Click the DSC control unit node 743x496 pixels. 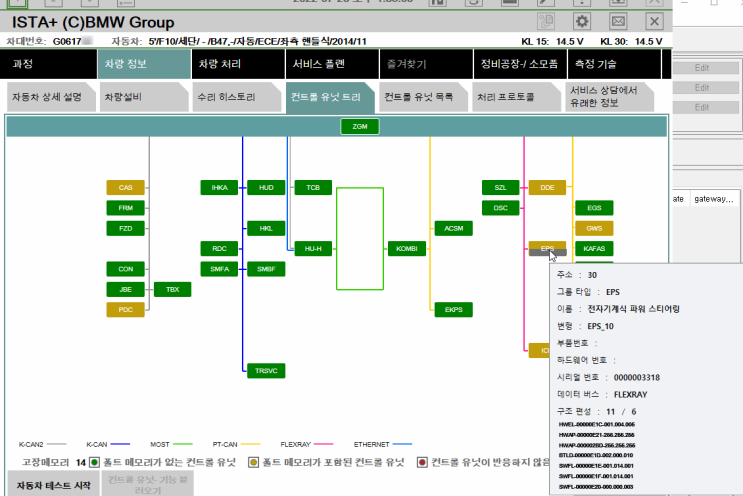pos(501,208)
